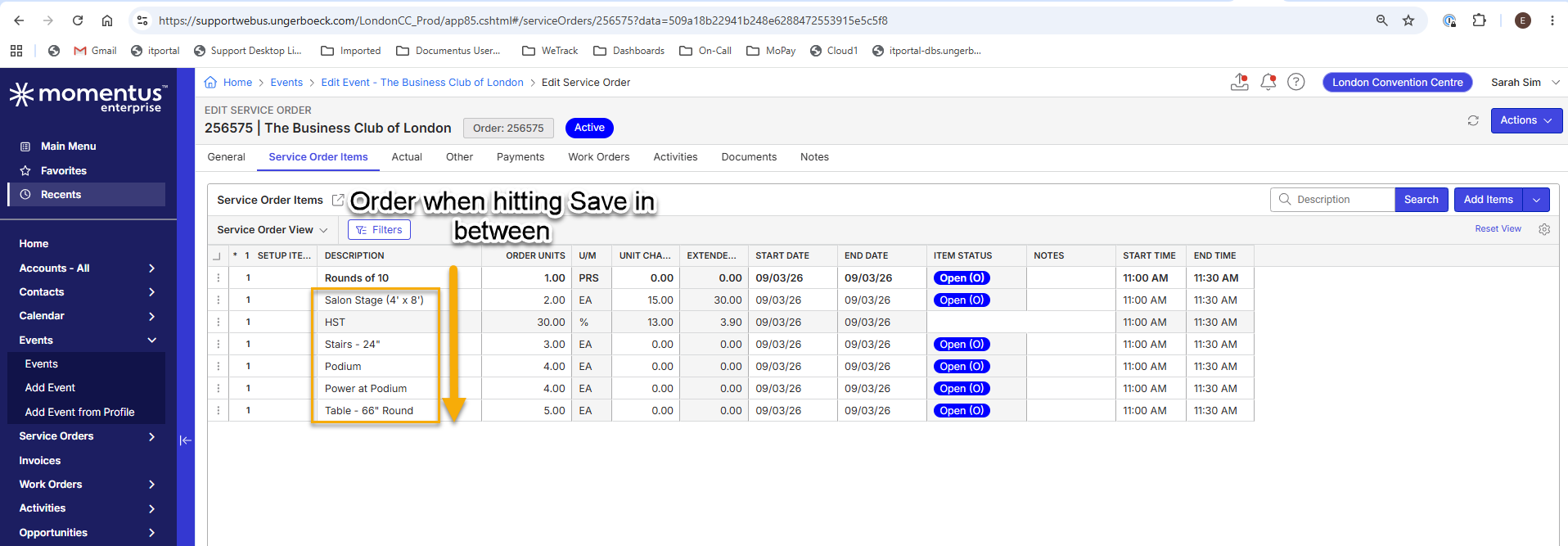The width and height of the screenshot is (1568, 546).
Task: Open the Add Items split dropdown arrow
Action: click(1536, 200)
